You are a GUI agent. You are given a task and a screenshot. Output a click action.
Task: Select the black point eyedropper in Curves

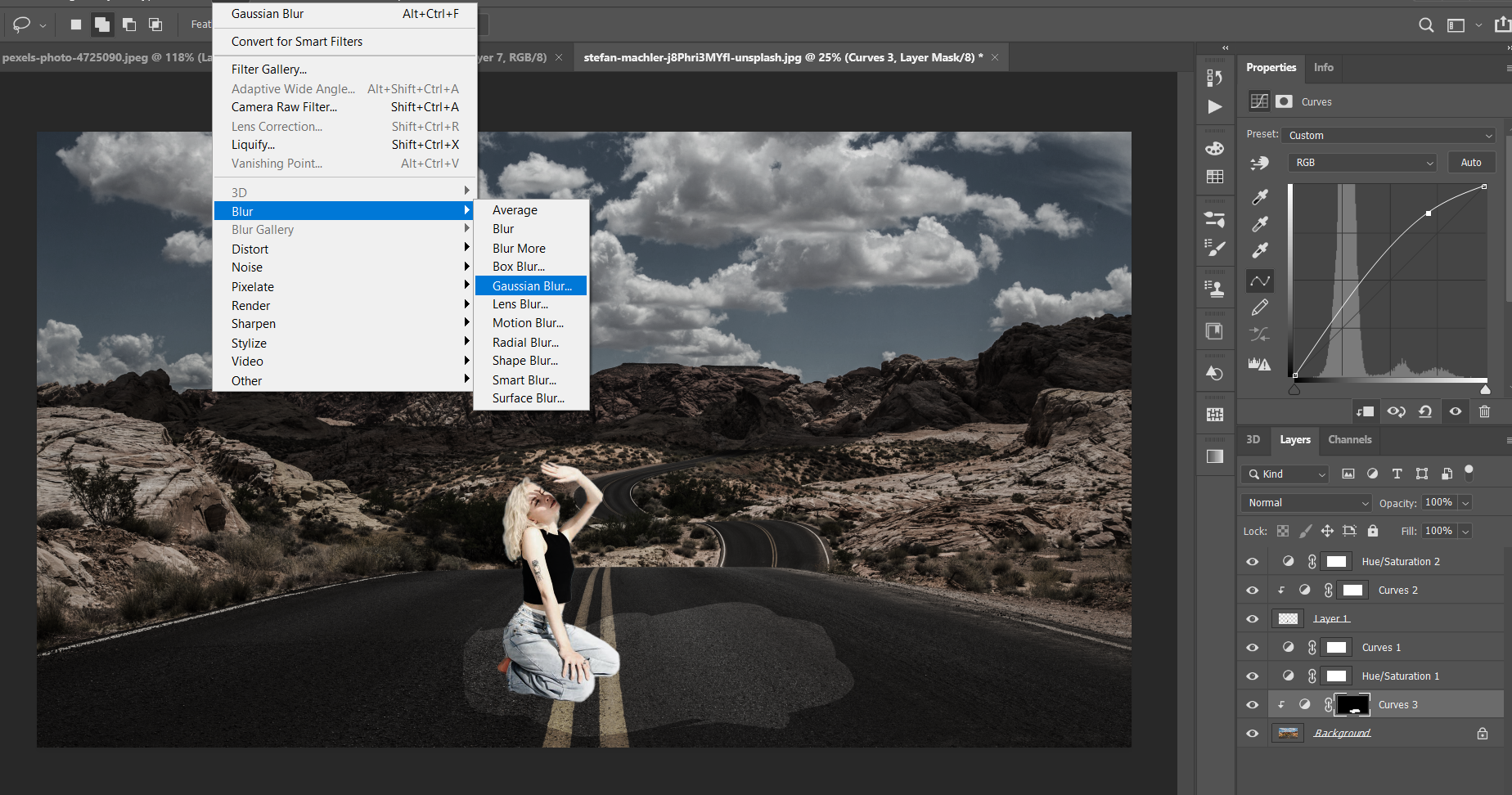[1260, 197]
